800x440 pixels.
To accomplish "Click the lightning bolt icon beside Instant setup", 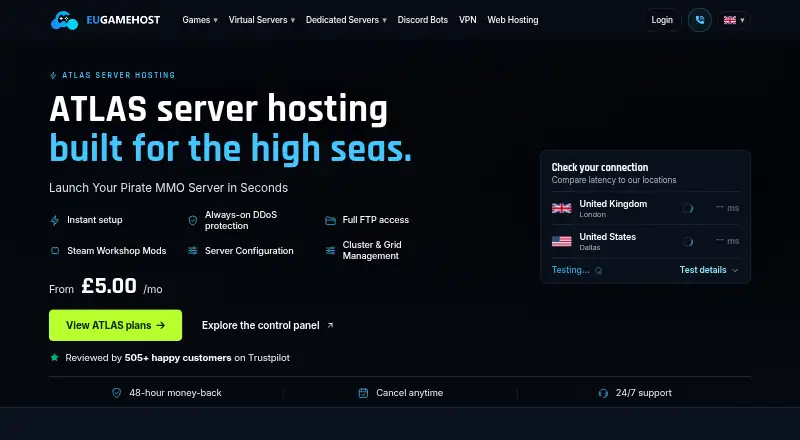I will (x=55, y=221).
